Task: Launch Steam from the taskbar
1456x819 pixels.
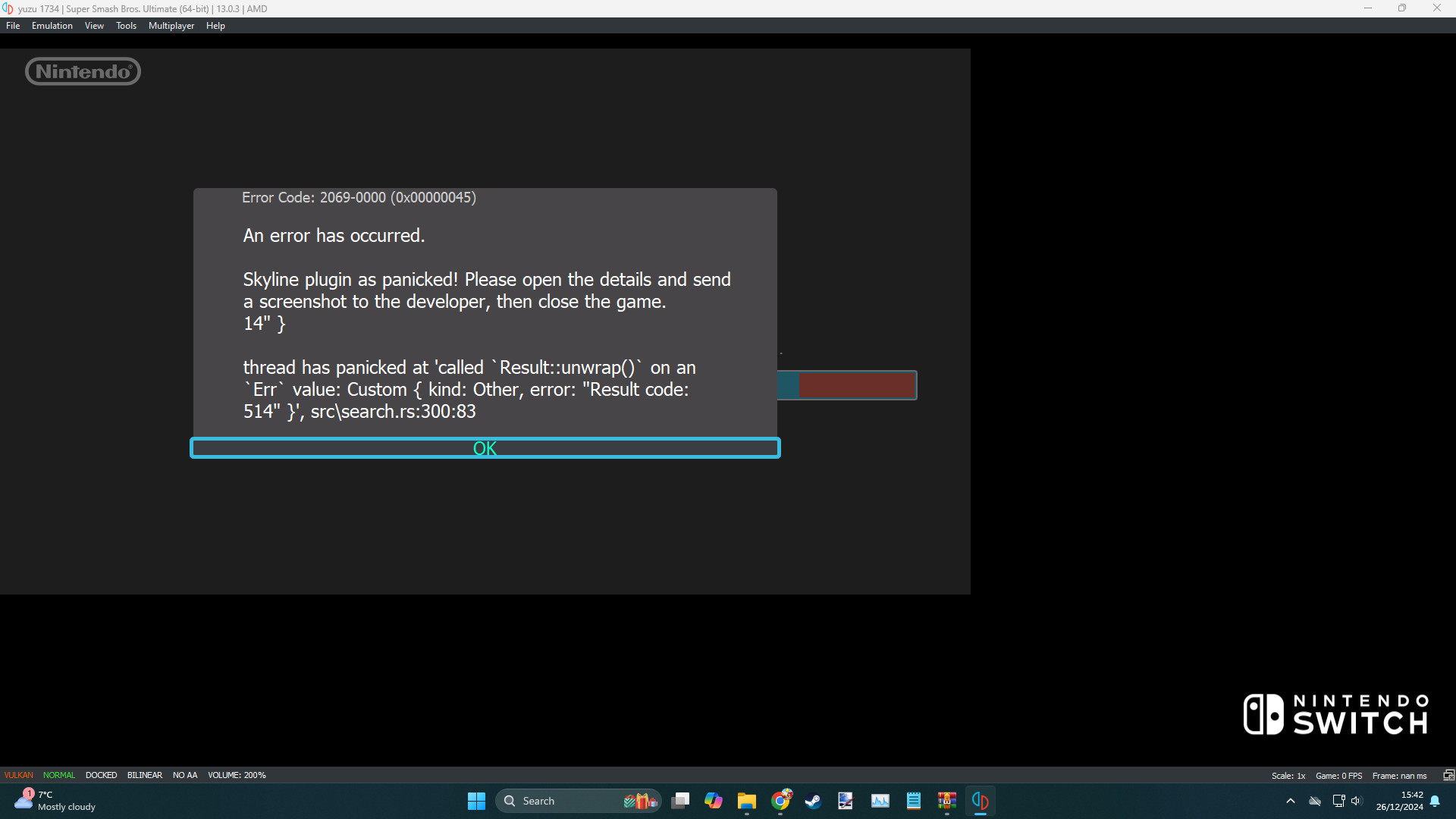Action: (x=813, y=801)
